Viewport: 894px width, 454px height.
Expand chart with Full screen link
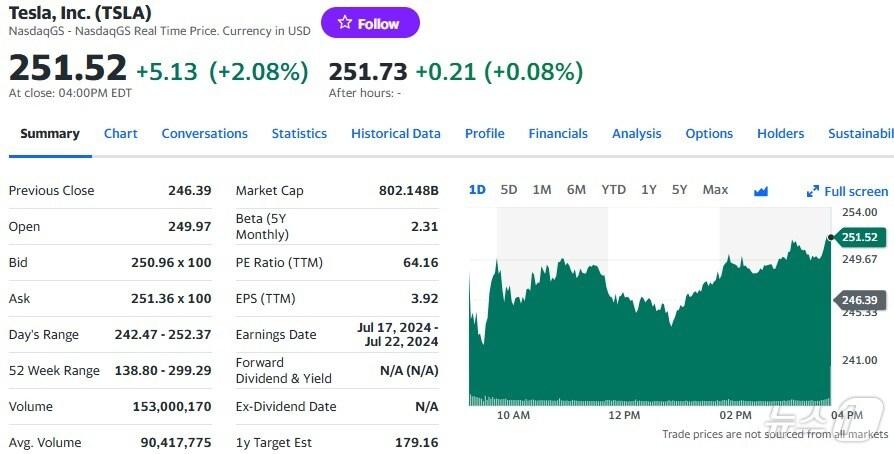click(847, 191)
